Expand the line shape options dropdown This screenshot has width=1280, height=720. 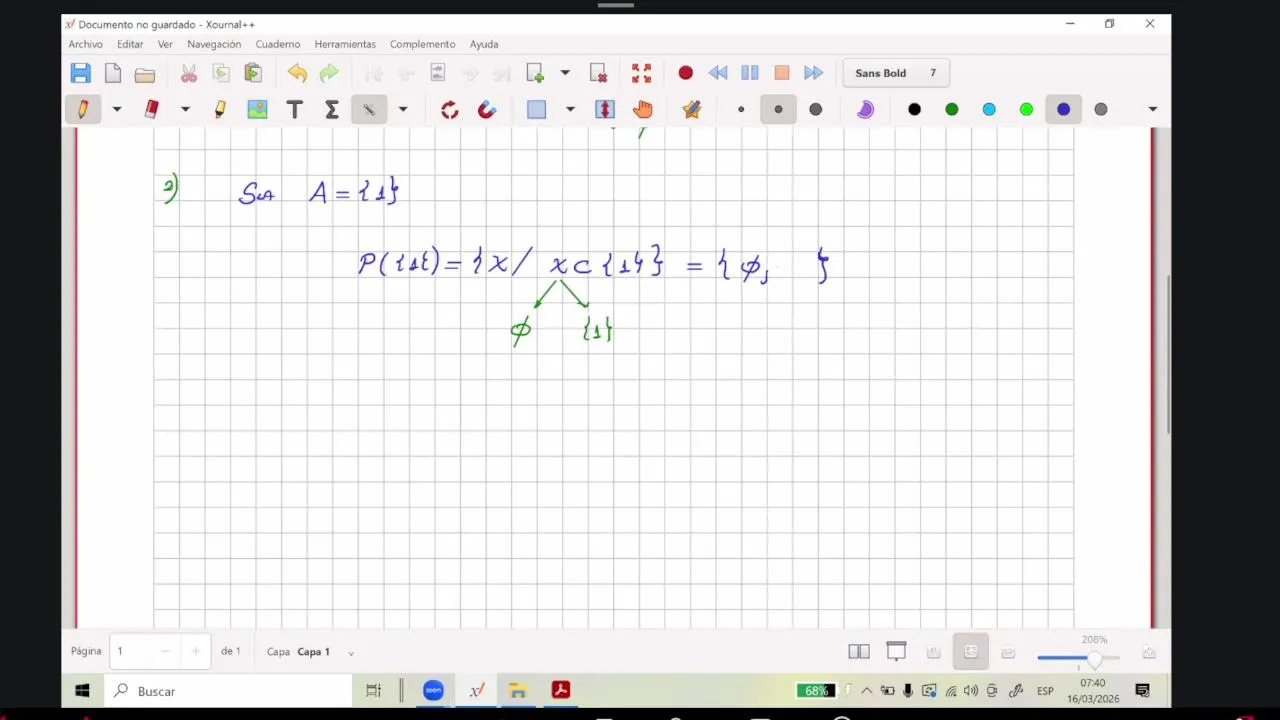point(403,109)
